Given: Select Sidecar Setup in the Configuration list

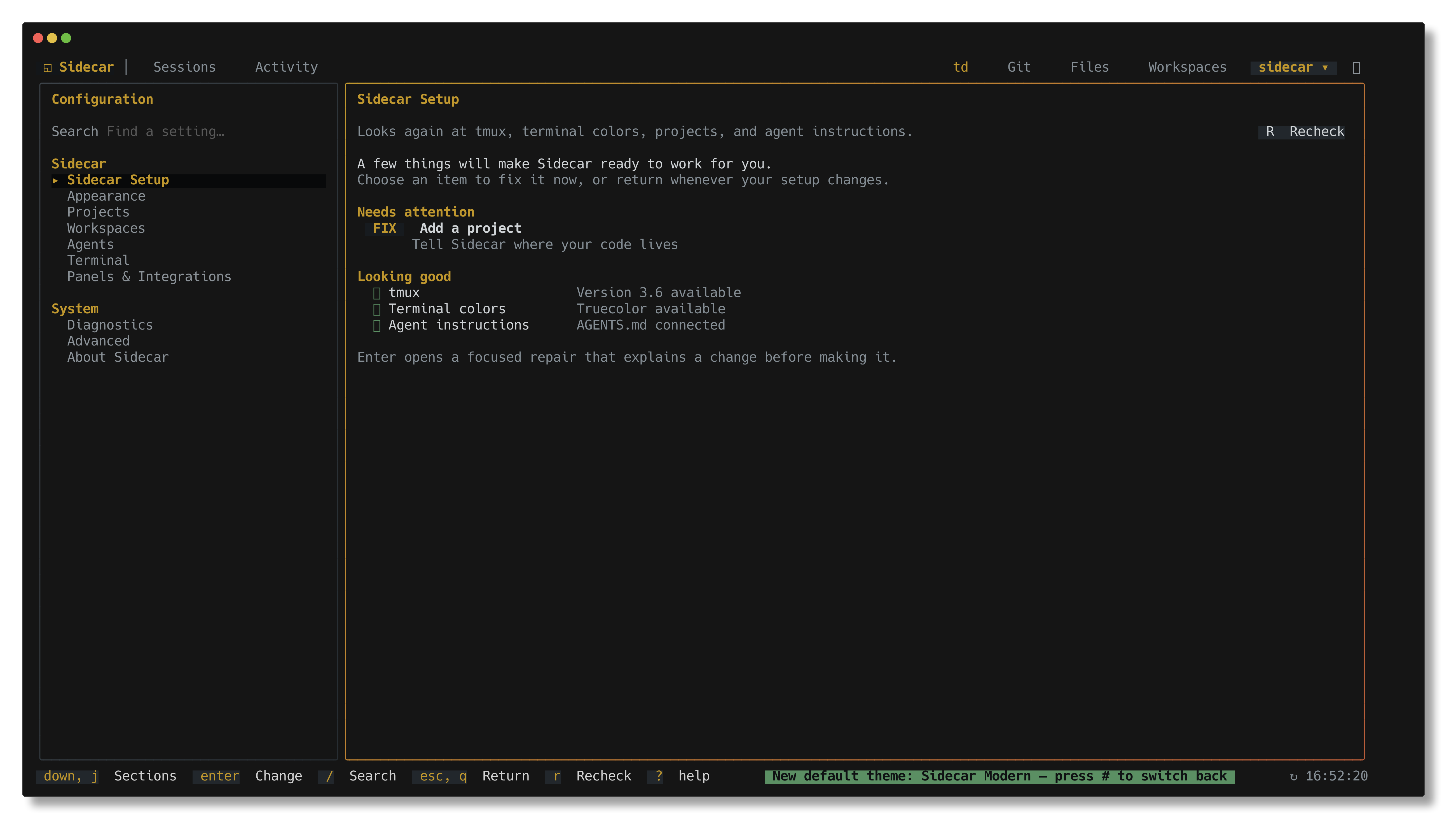Looking at the screenshot, I should pos(188,180).
